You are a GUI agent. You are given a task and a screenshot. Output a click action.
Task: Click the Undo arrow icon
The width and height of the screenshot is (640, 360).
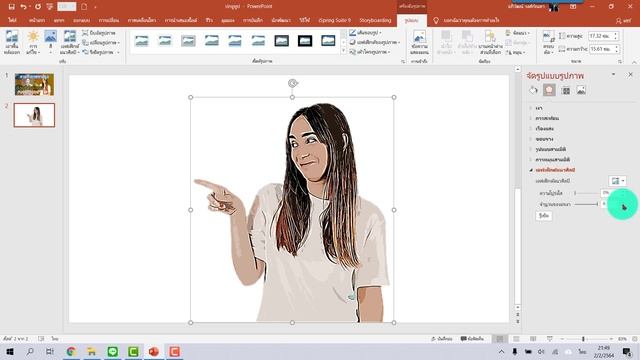[x=23, y=7]
